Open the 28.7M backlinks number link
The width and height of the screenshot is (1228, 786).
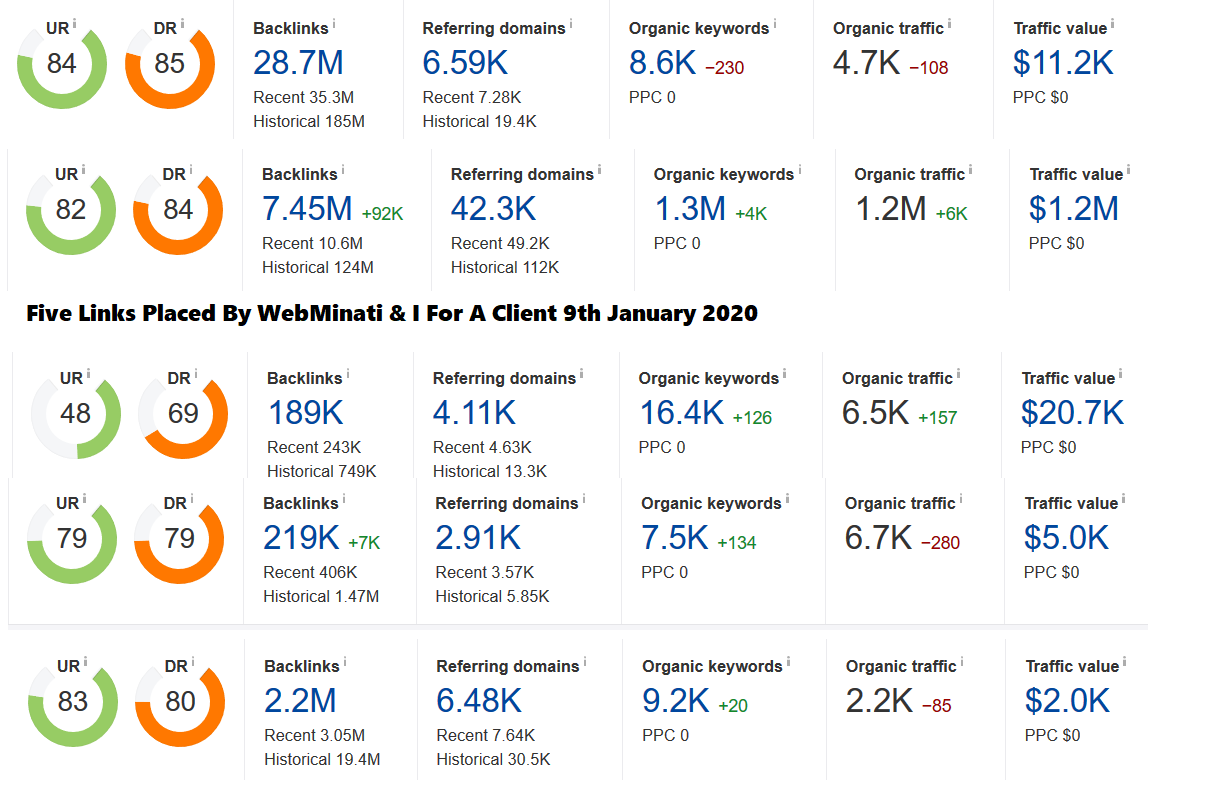(298, 63)
